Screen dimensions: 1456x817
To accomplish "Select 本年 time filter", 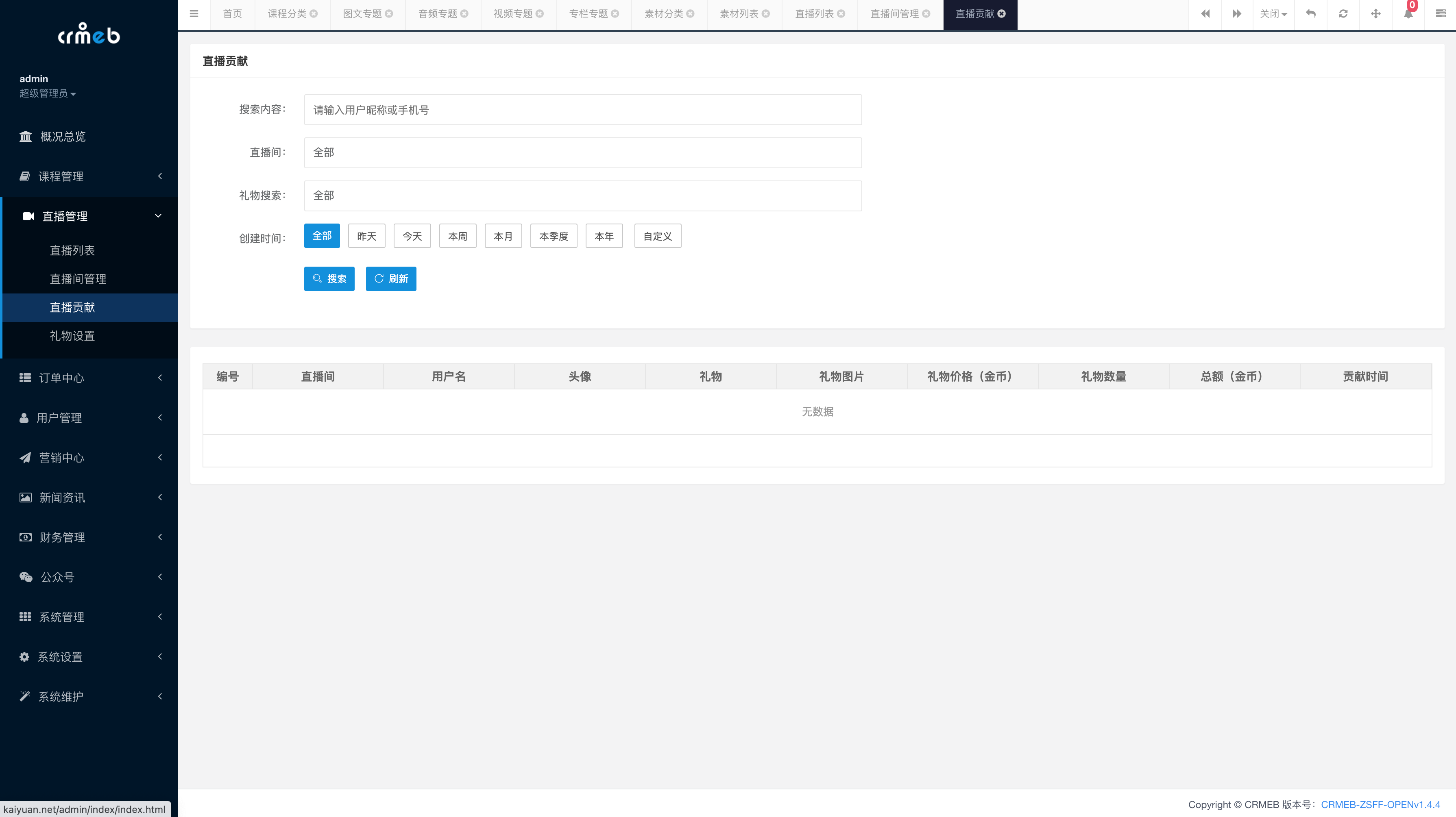I will point(604,236).
